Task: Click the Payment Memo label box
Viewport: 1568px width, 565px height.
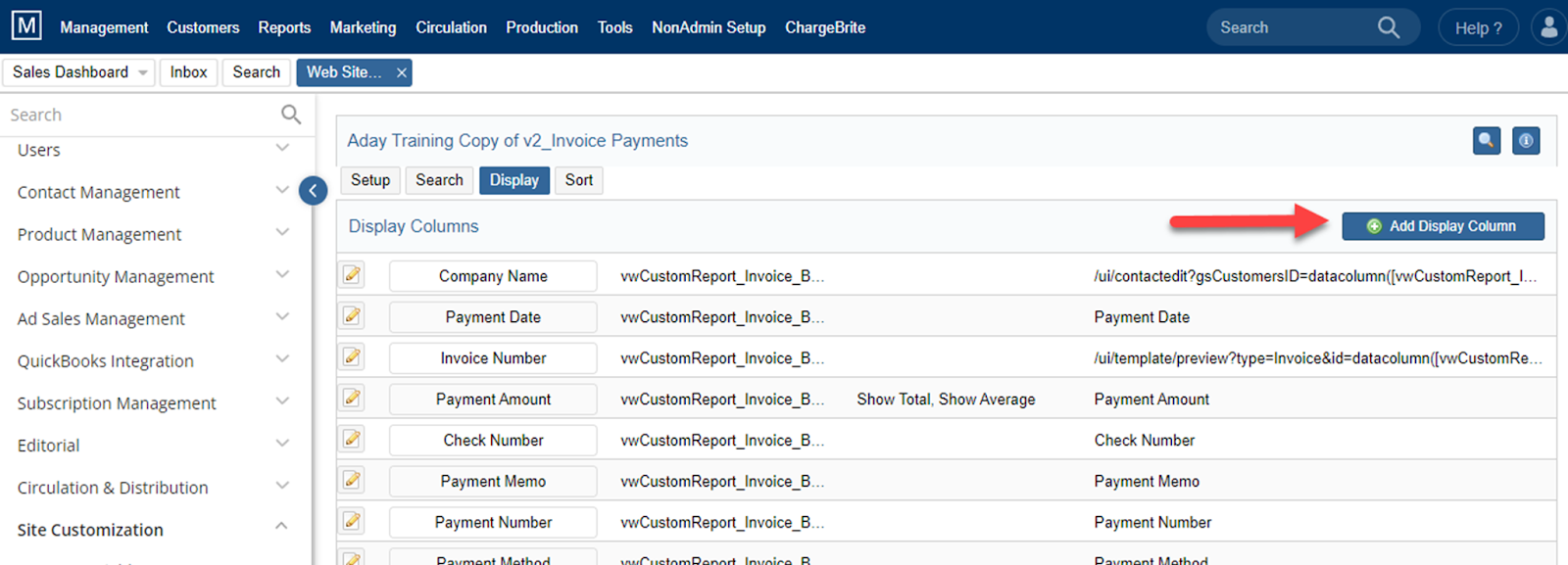Action: [493, 482]
